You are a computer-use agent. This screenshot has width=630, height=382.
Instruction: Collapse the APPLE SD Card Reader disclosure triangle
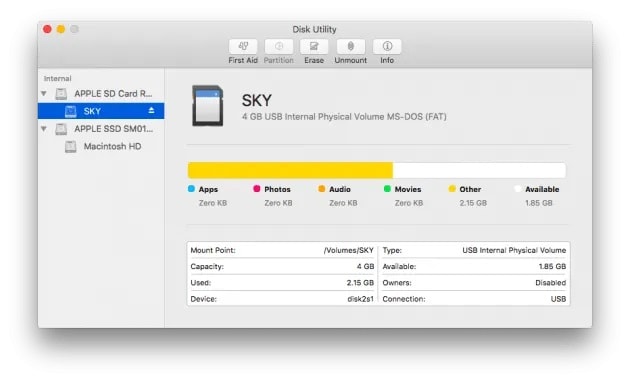(44, 94)
